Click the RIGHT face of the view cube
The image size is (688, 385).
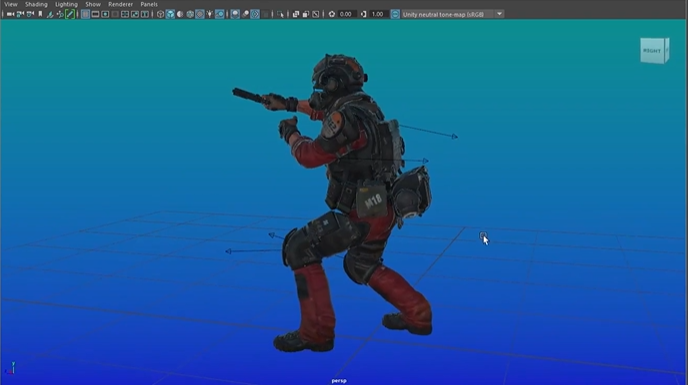[652, 51]
